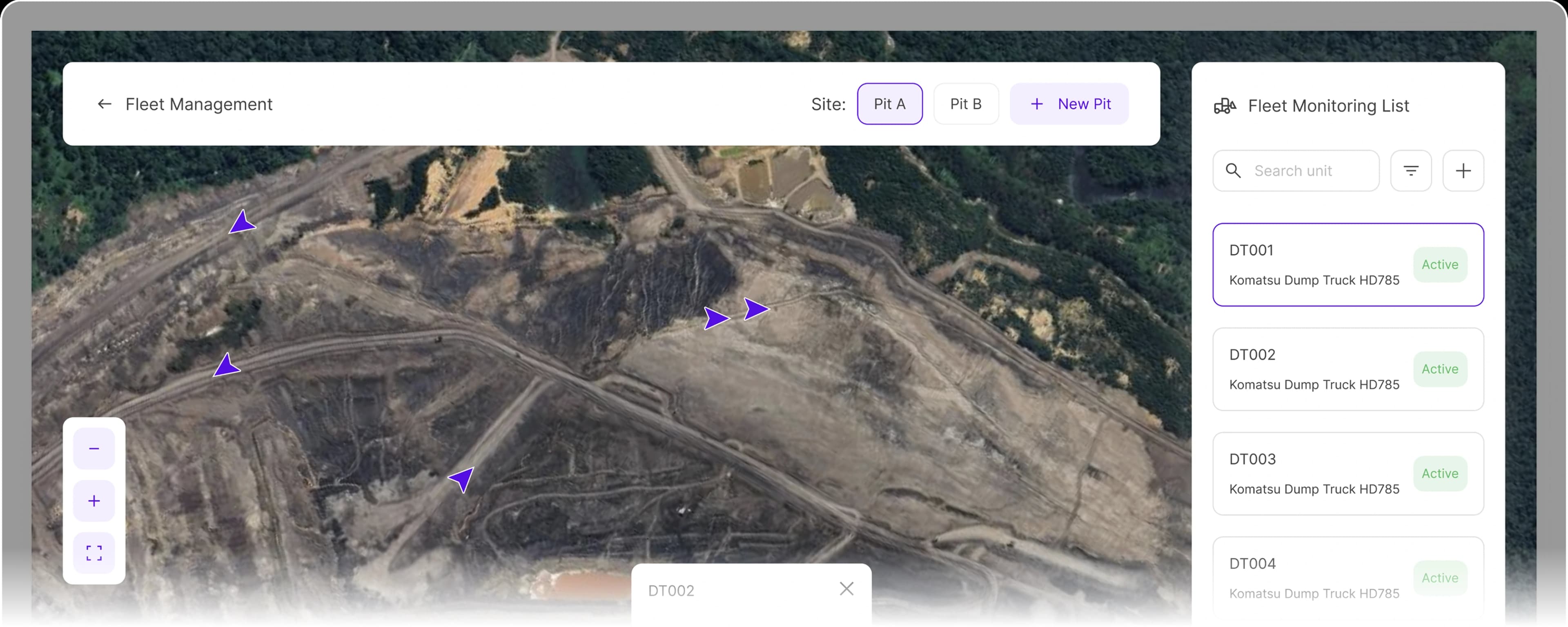
Task: Open the fleet list filter options
Action: point(1410,171)
